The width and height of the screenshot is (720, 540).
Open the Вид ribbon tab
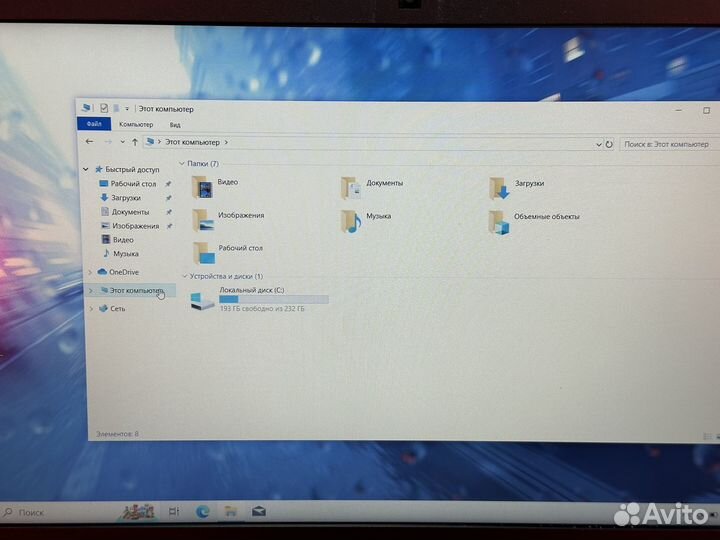(x=175, y=125)
